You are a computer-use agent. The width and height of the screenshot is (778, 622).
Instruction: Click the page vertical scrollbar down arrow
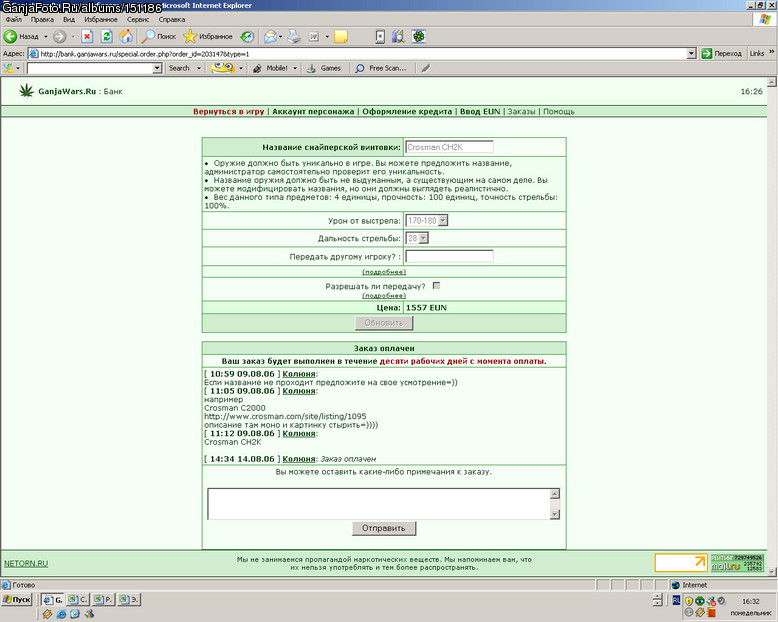click(x=772, y=572)
